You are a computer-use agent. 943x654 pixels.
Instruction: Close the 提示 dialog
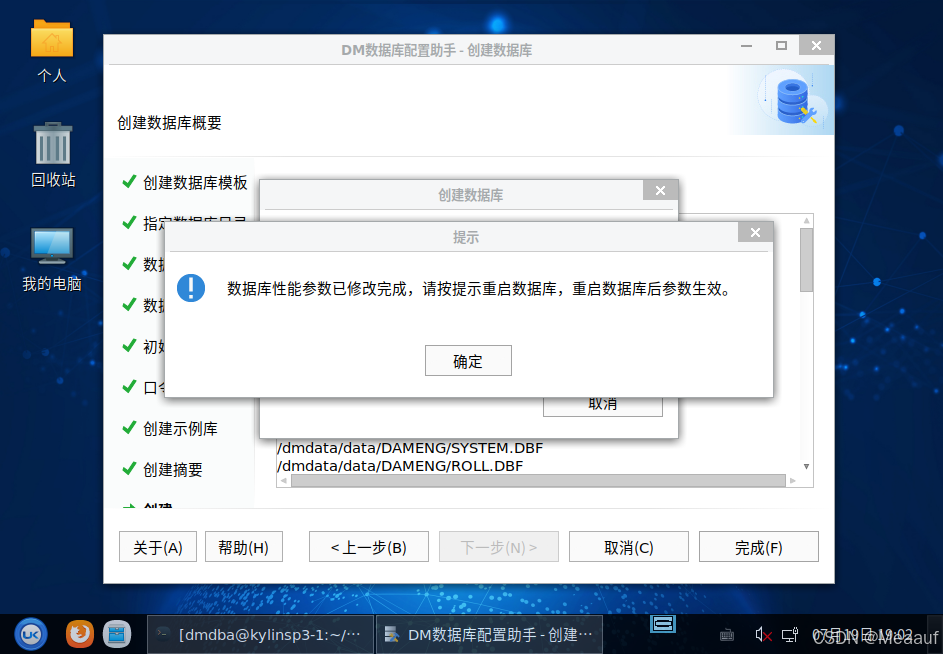pos(755,232)
